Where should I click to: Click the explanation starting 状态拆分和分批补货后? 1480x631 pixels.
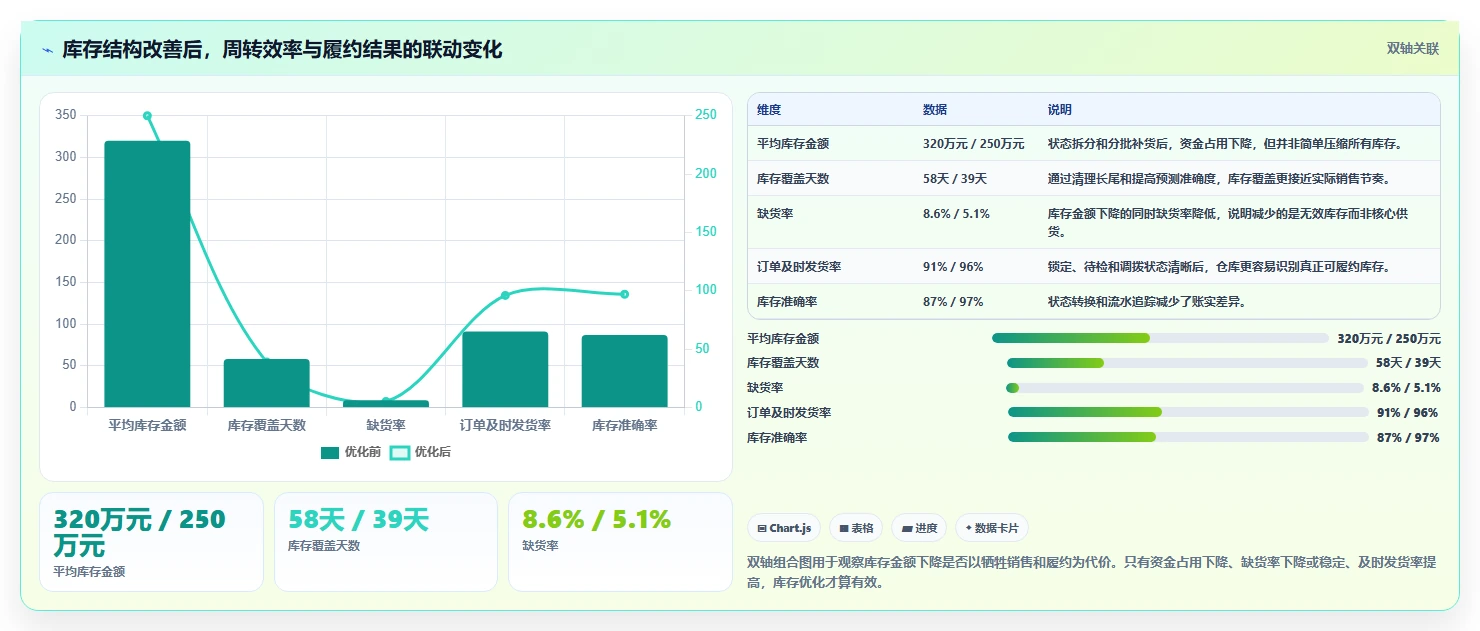tap(1225, 143)
